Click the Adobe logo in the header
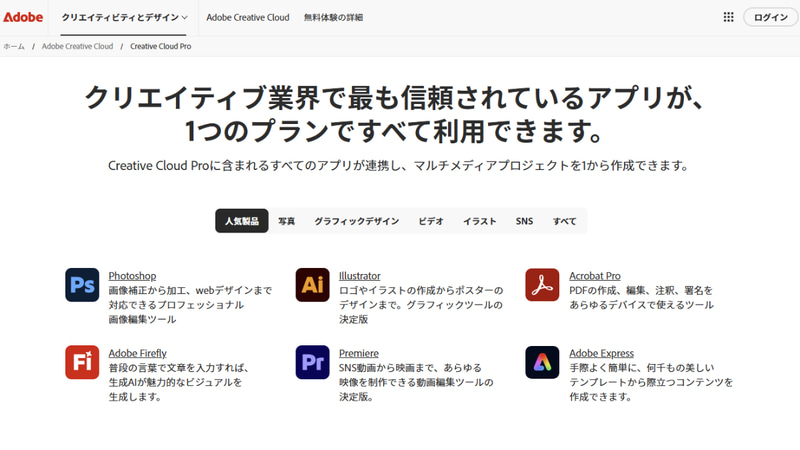Image resolution: width=800 pixels, height=450 pixels. point(23,17)
